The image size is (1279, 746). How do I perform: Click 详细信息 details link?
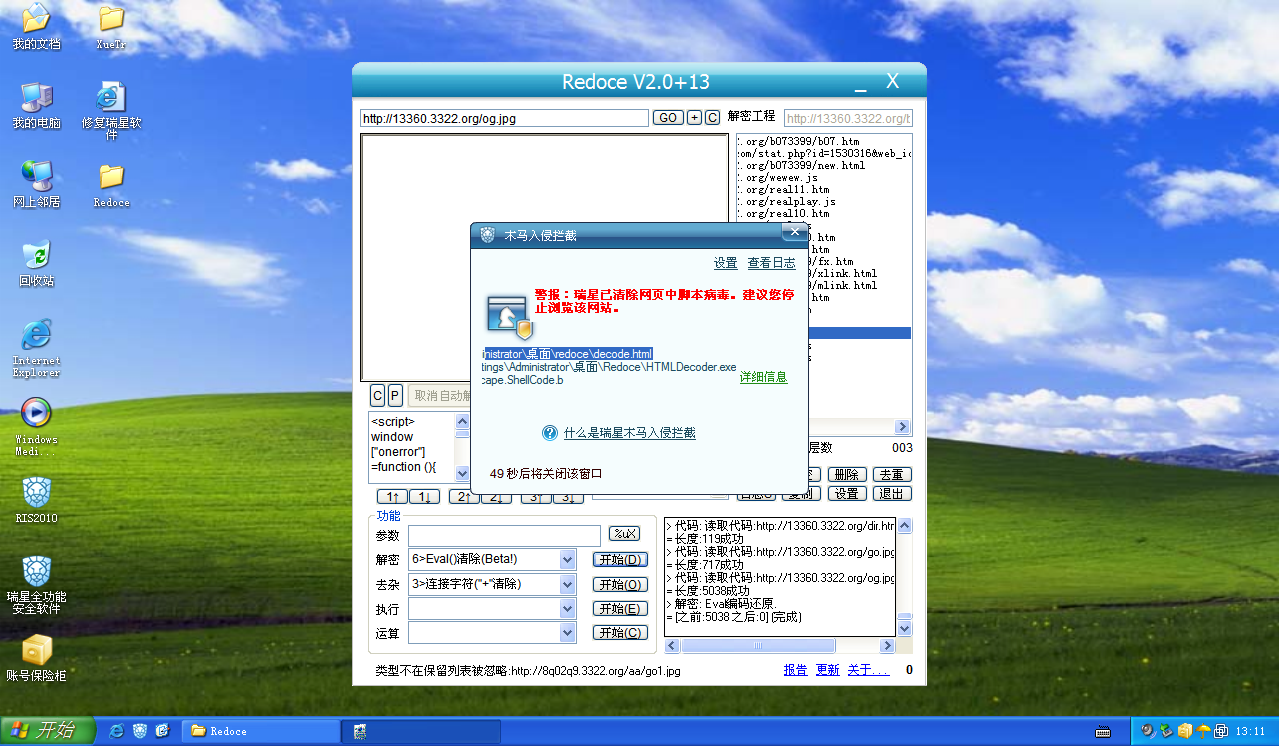763,377
